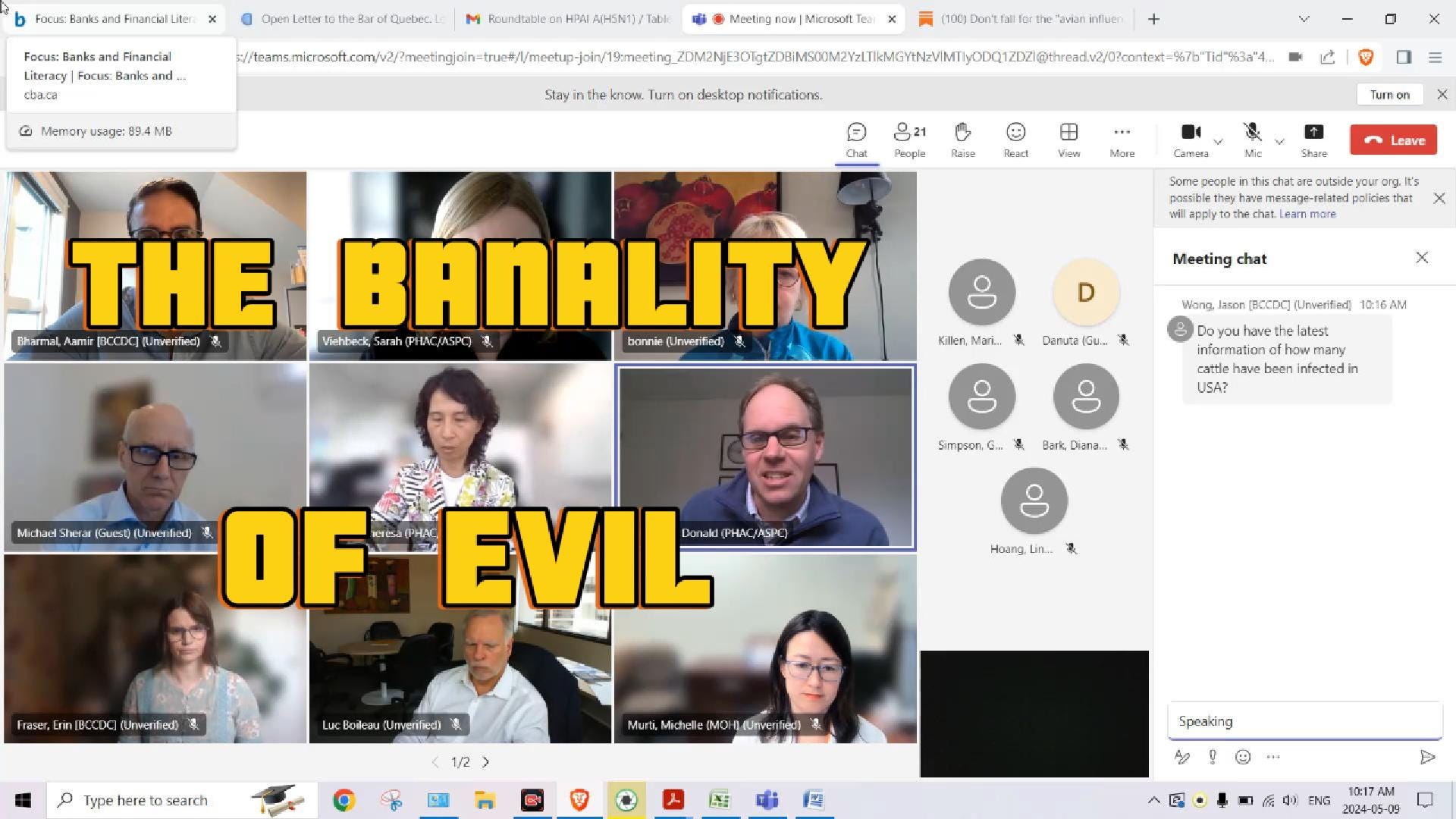The image size is (1456, 819).
Task: Dismiss the outside-org chat policy notice
Action: 1439,198
